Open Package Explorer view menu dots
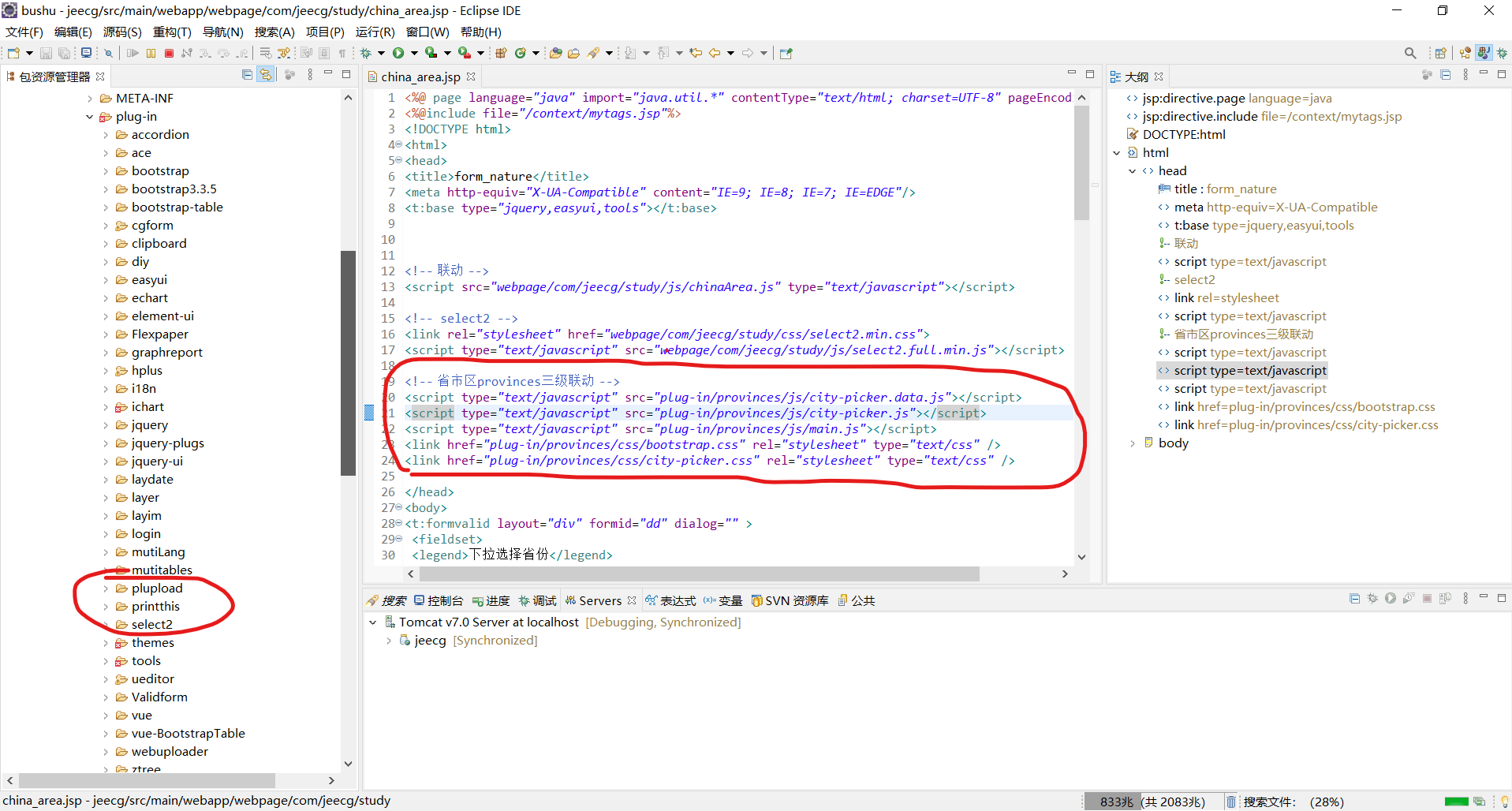This screenshot has width=1512, height=811. 310,75
